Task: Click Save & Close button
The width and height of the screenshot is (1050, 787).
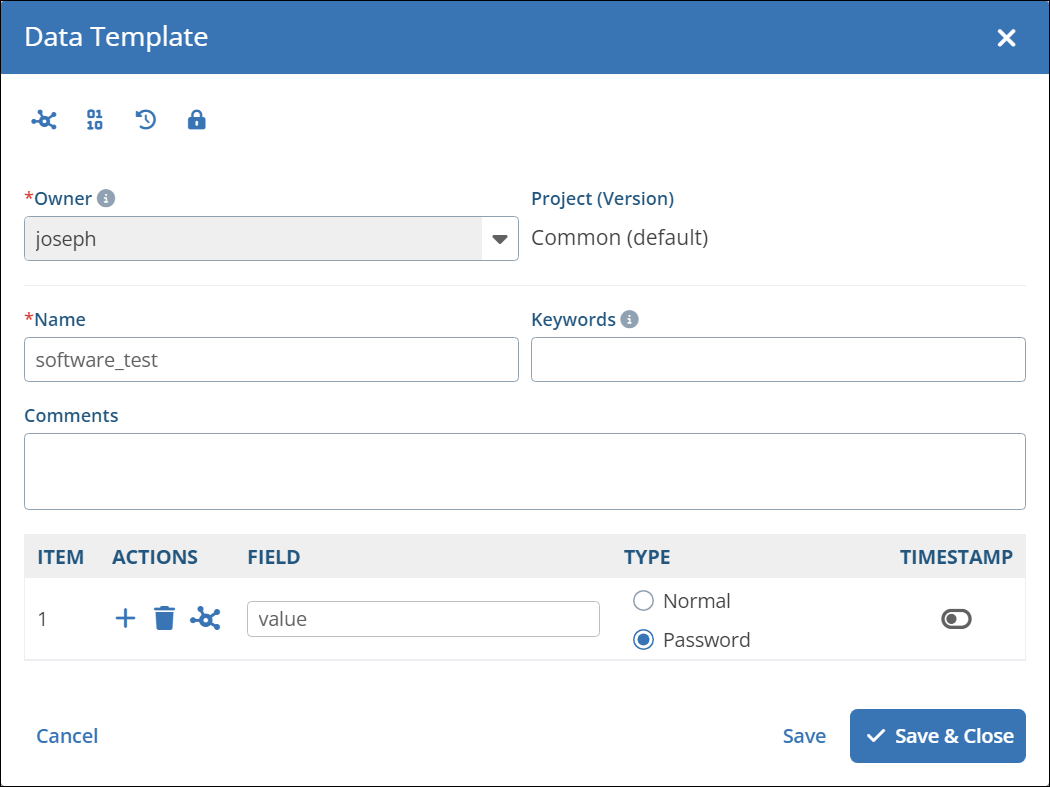Action: (x=937, y=736)
